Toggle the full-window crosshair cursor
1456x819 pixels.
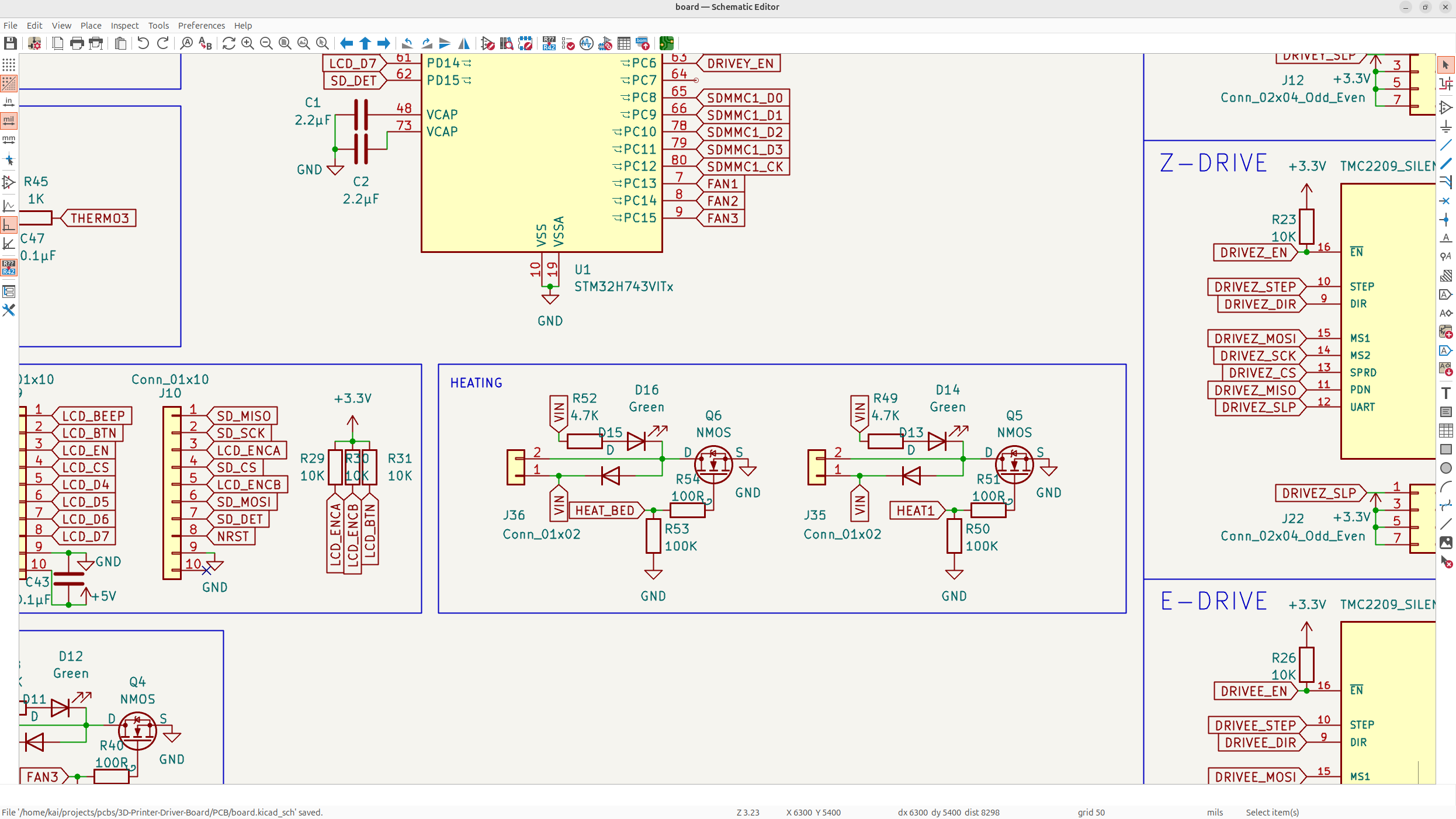(x=9, y=159)
